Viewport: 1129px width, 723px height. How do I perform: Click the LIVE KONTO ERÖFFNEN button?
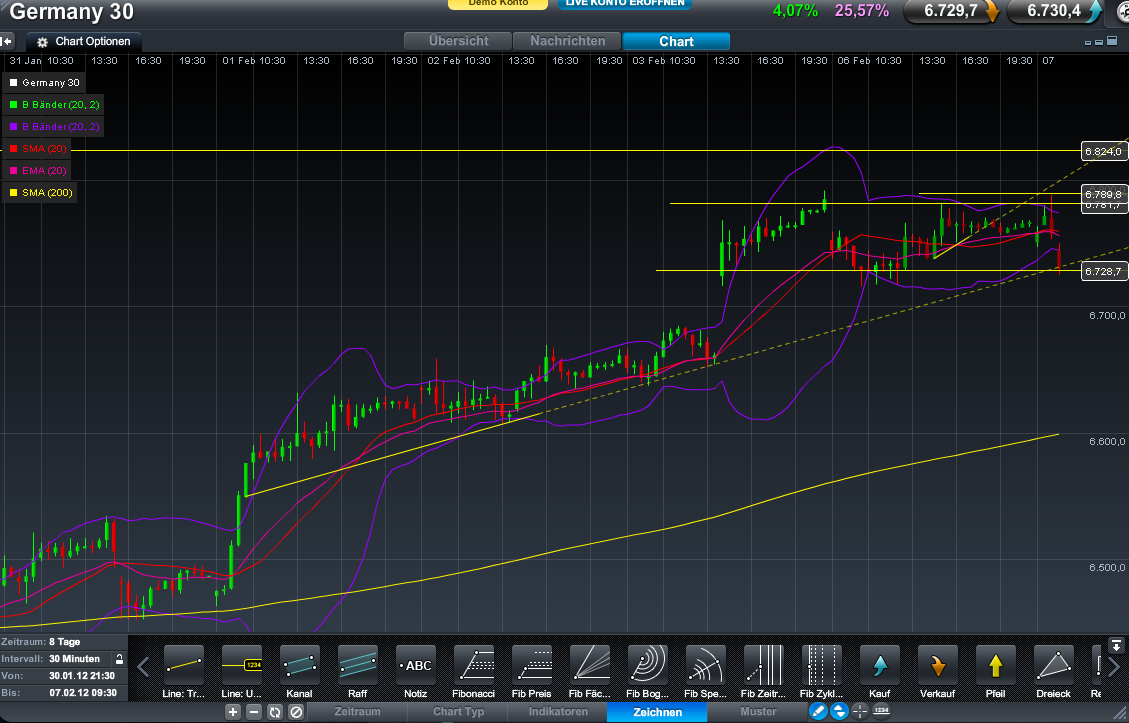tap(625, 4)
